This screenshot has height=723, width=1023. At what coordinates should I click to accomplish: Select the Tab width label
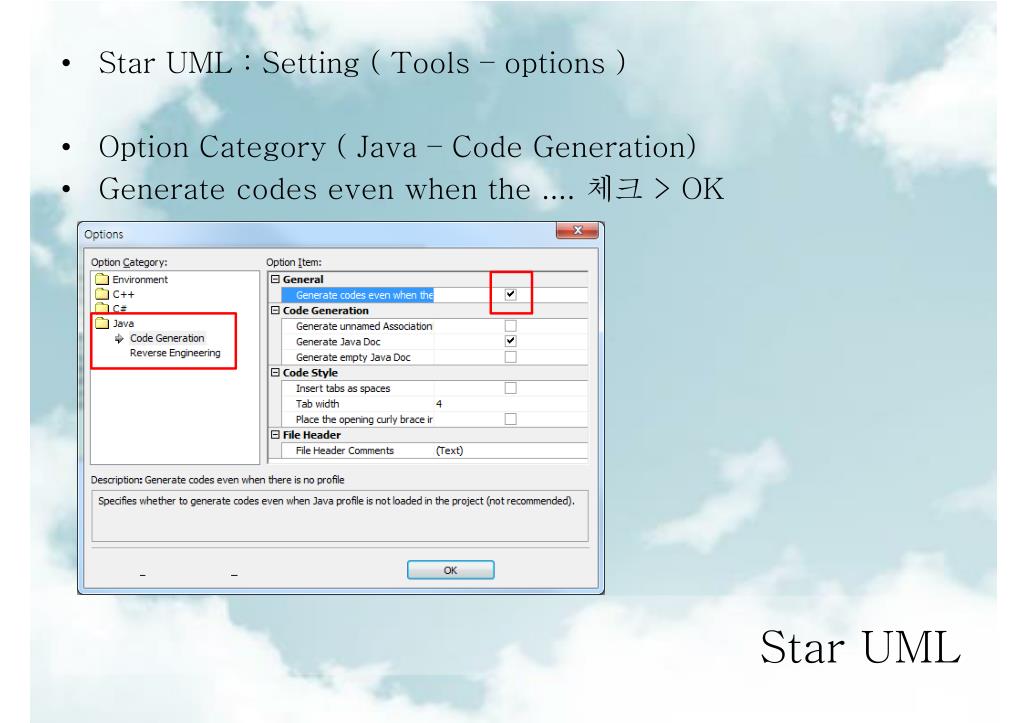click(x=317, y=404)
